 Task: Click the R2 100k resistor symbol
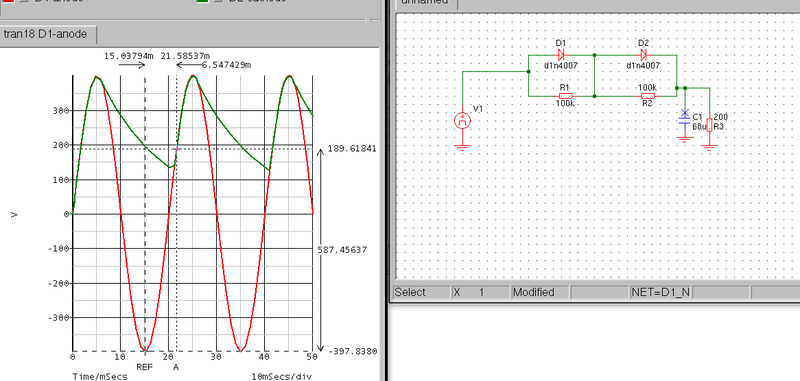647,96
